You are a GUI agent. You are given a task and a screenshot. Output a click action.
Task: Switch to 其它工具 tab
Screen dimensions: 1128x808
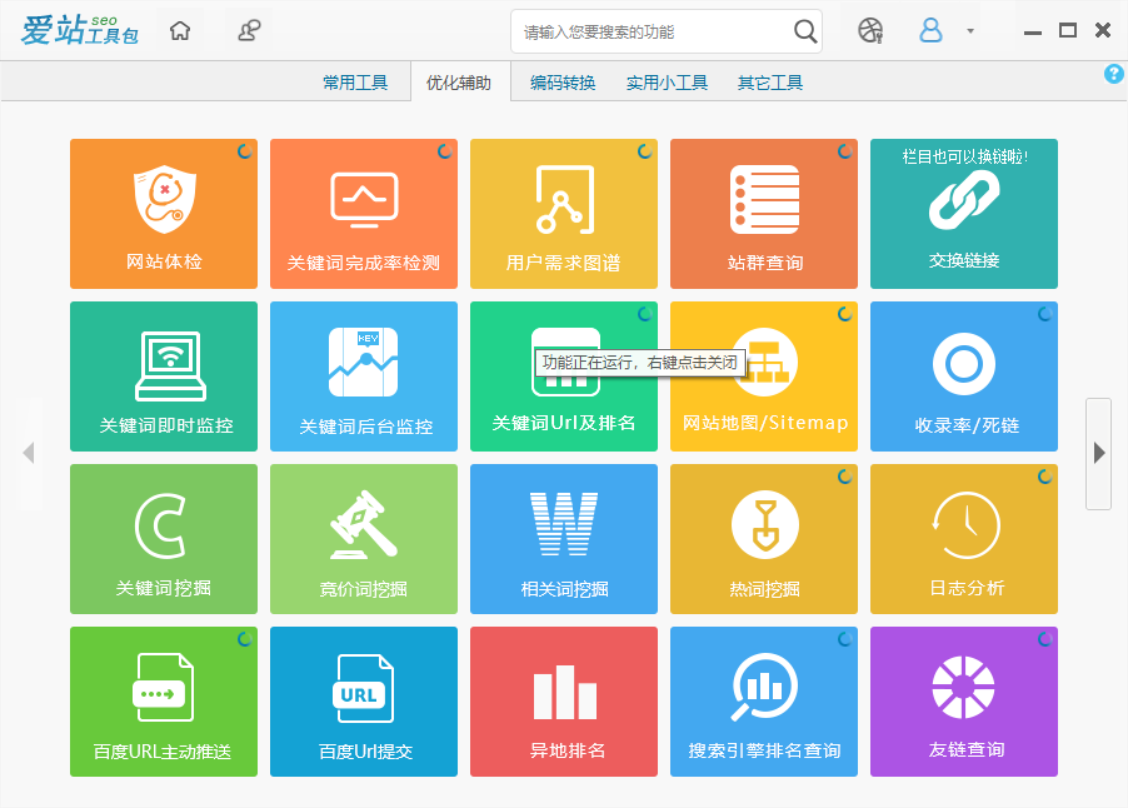(770, 83)
